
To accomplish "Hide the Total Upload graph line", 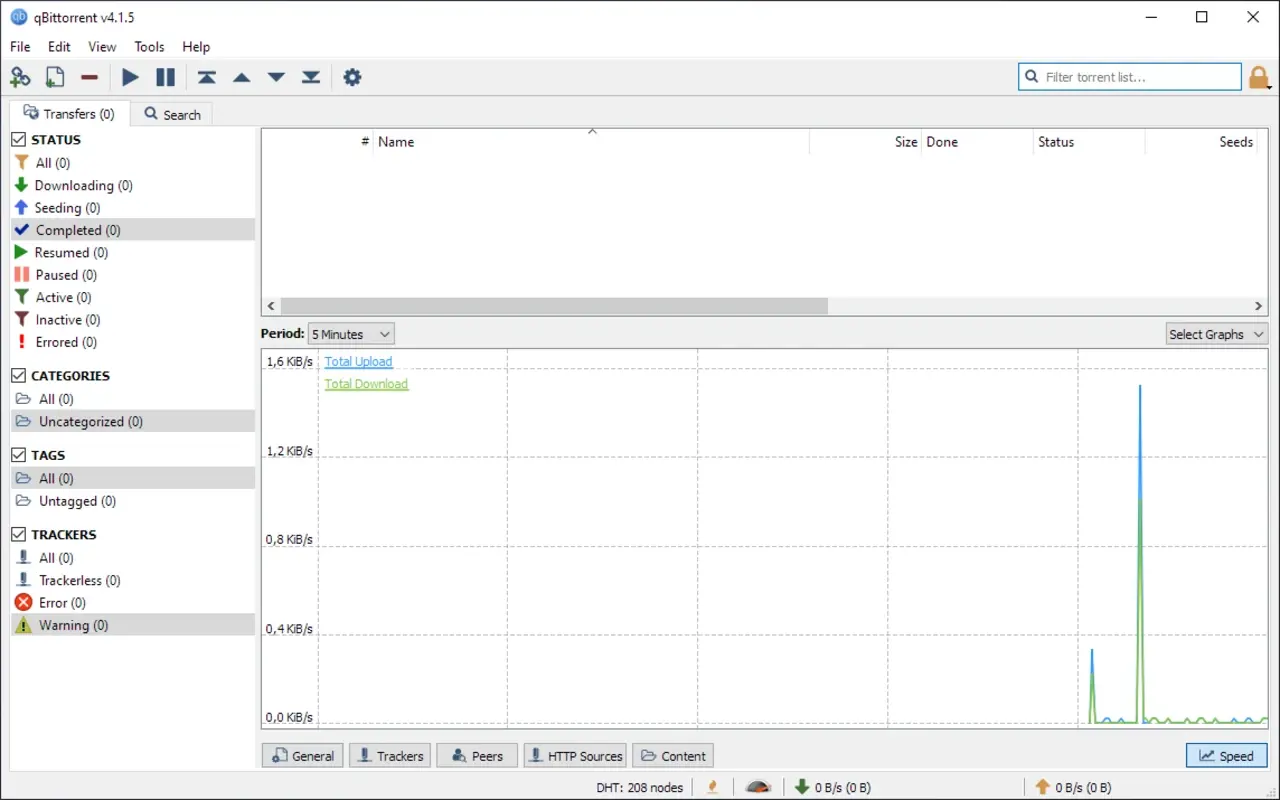I will click(358, 361).
